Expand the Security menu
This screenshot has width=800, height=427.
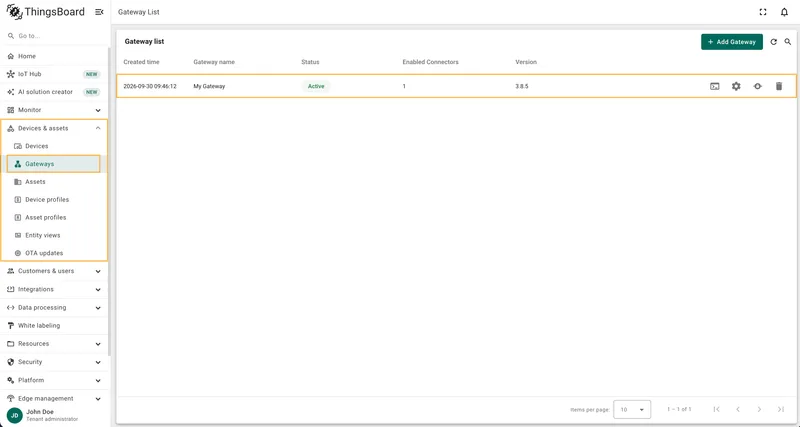54,362
